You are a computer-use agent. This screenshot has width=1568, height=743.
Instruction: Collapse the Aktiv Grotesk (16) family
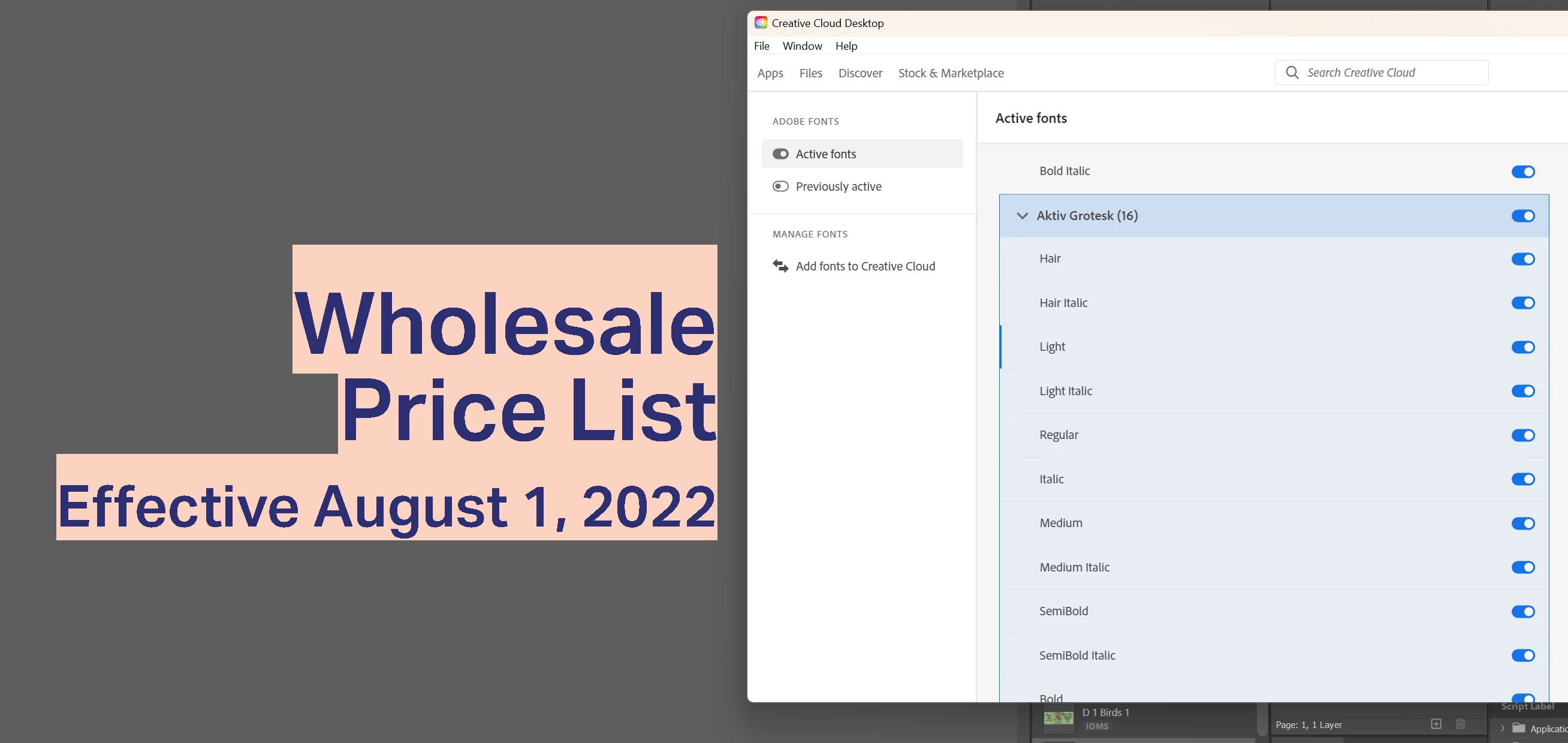click(x=1022, y=216)
